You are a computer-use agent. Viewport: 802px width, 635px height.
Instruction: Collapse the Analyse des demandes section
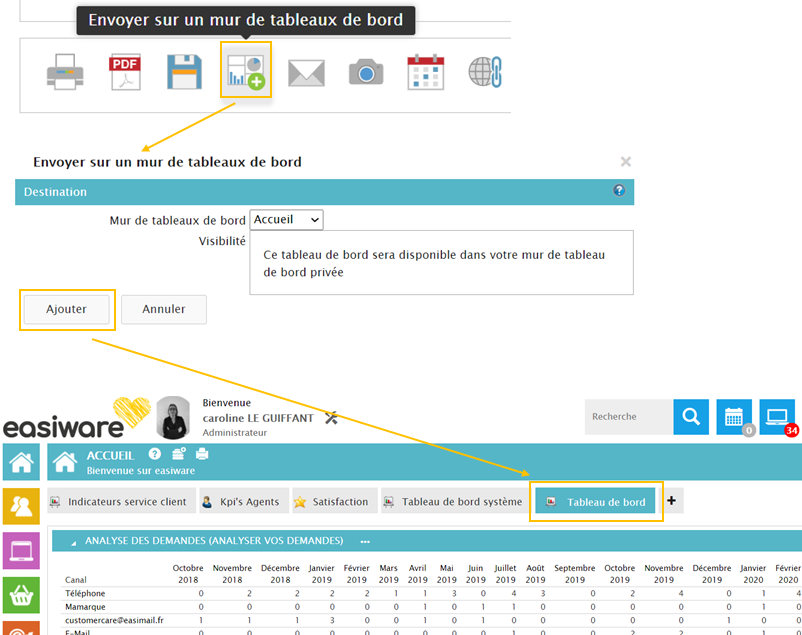tap(73, 541)
